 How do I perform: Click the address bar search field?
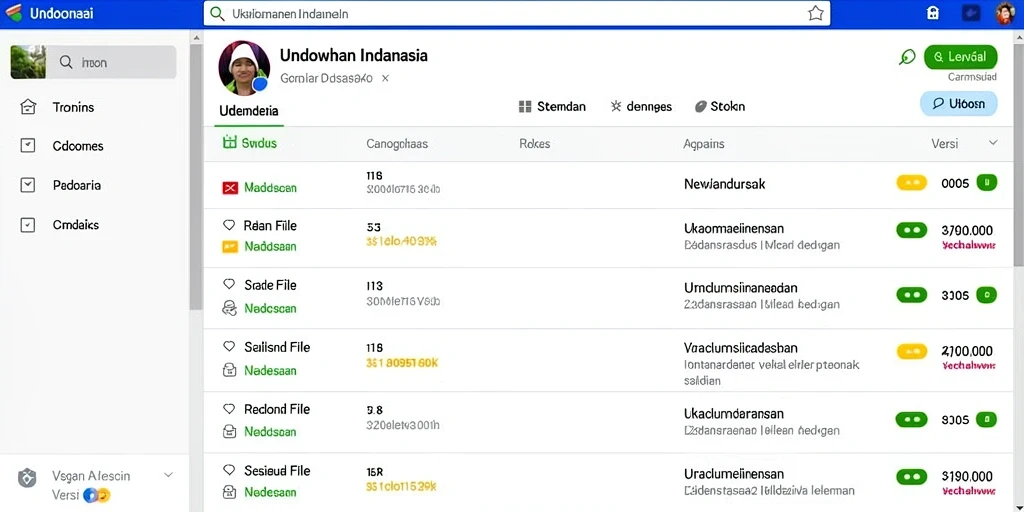tap(517, 14)
